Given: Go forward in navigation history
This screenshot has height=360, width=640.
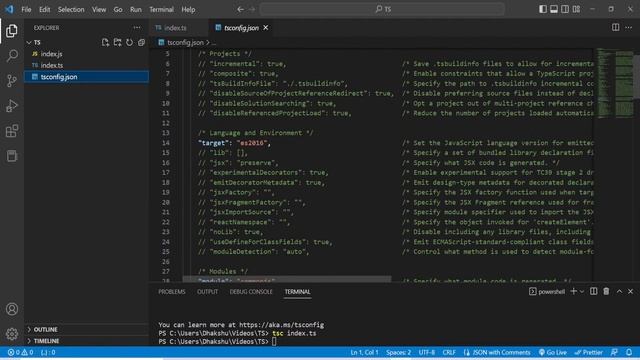Looking at the screenshot, I should point(252,9).
